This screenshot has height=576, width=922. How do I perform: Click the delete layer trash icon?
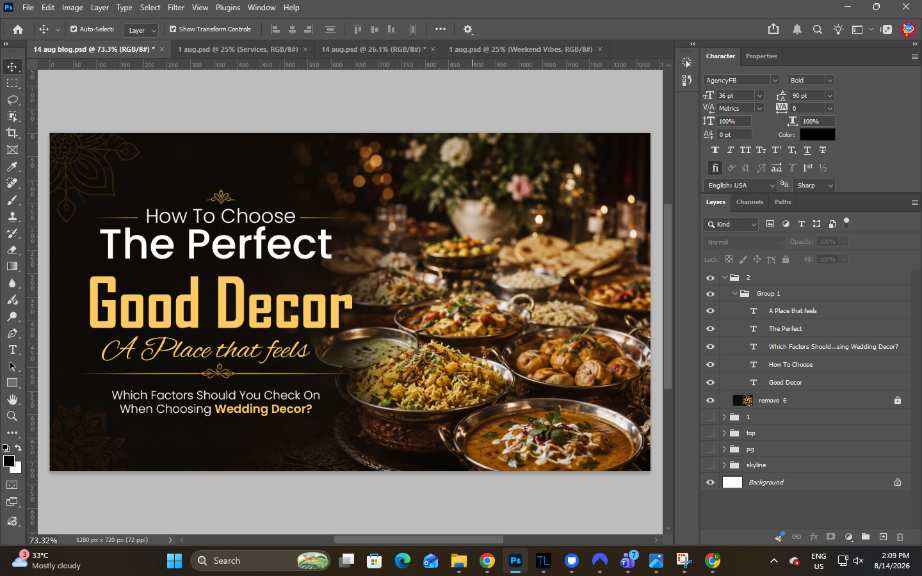(x=900, y=537)
